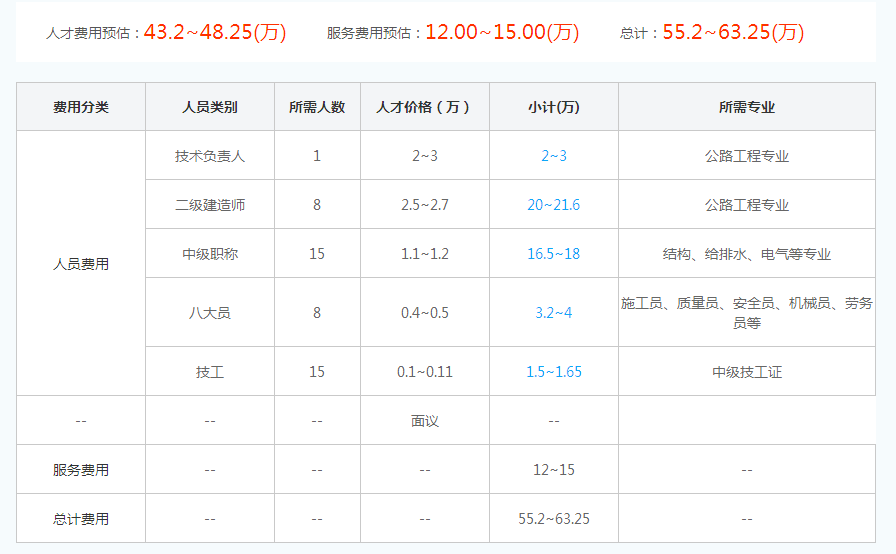Image resolution: width=896 pixels, height=554 pixels.
Task: Click the blue subtotal link 2~3
Action: [x=554, y=156]
